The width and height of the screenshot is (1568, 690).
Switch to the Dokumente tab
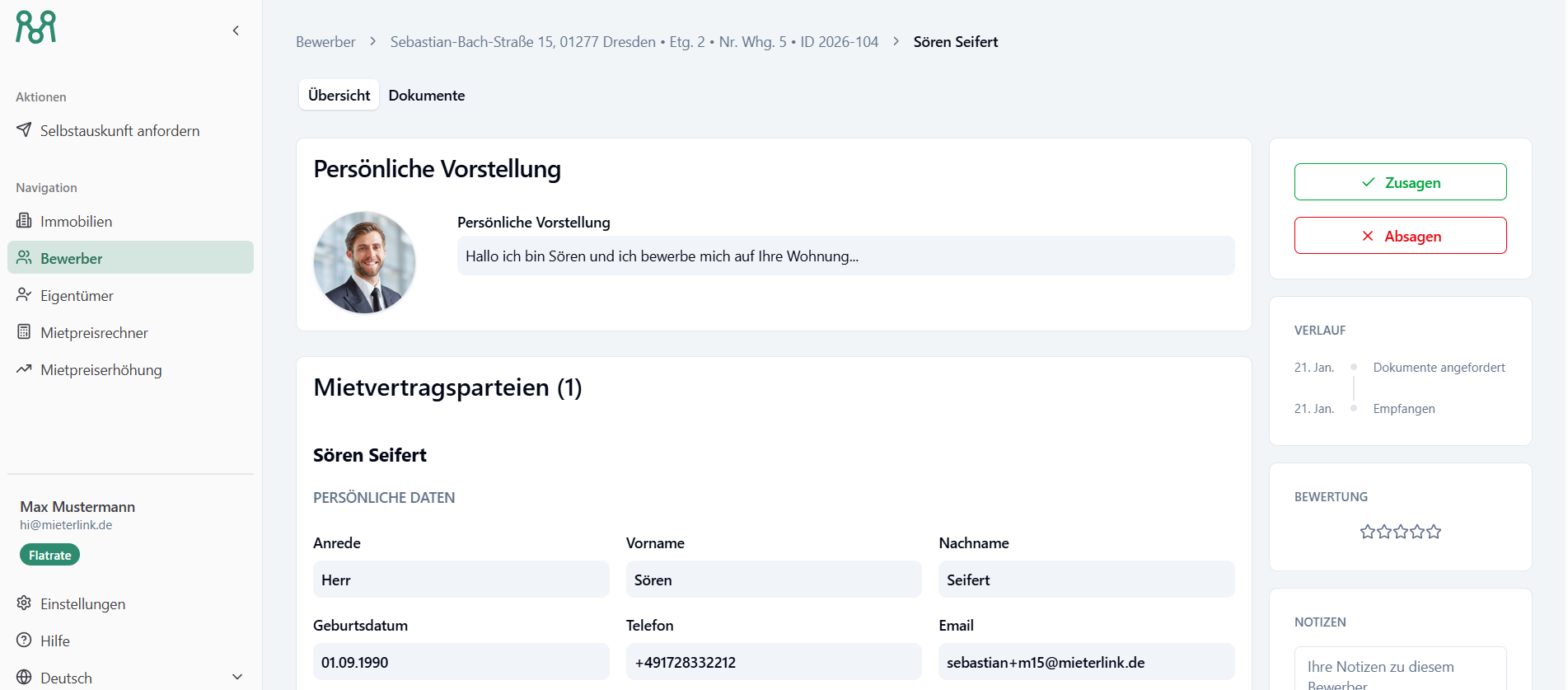(x=426, y=96)
